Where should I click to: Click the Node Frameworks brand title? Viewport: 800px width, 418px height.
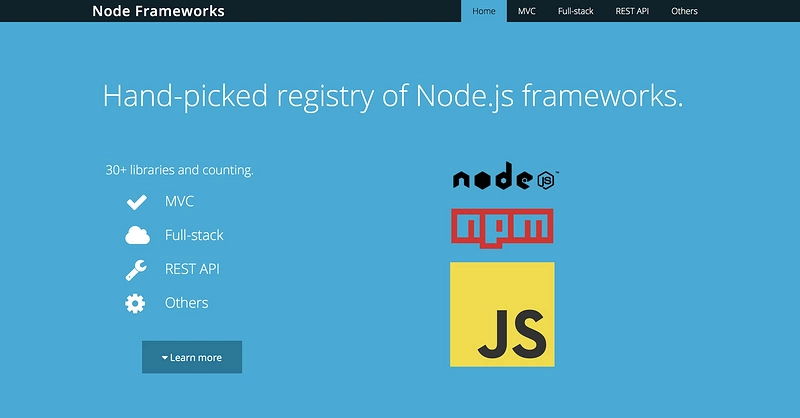pyautogui.click(x=158, y=11)
